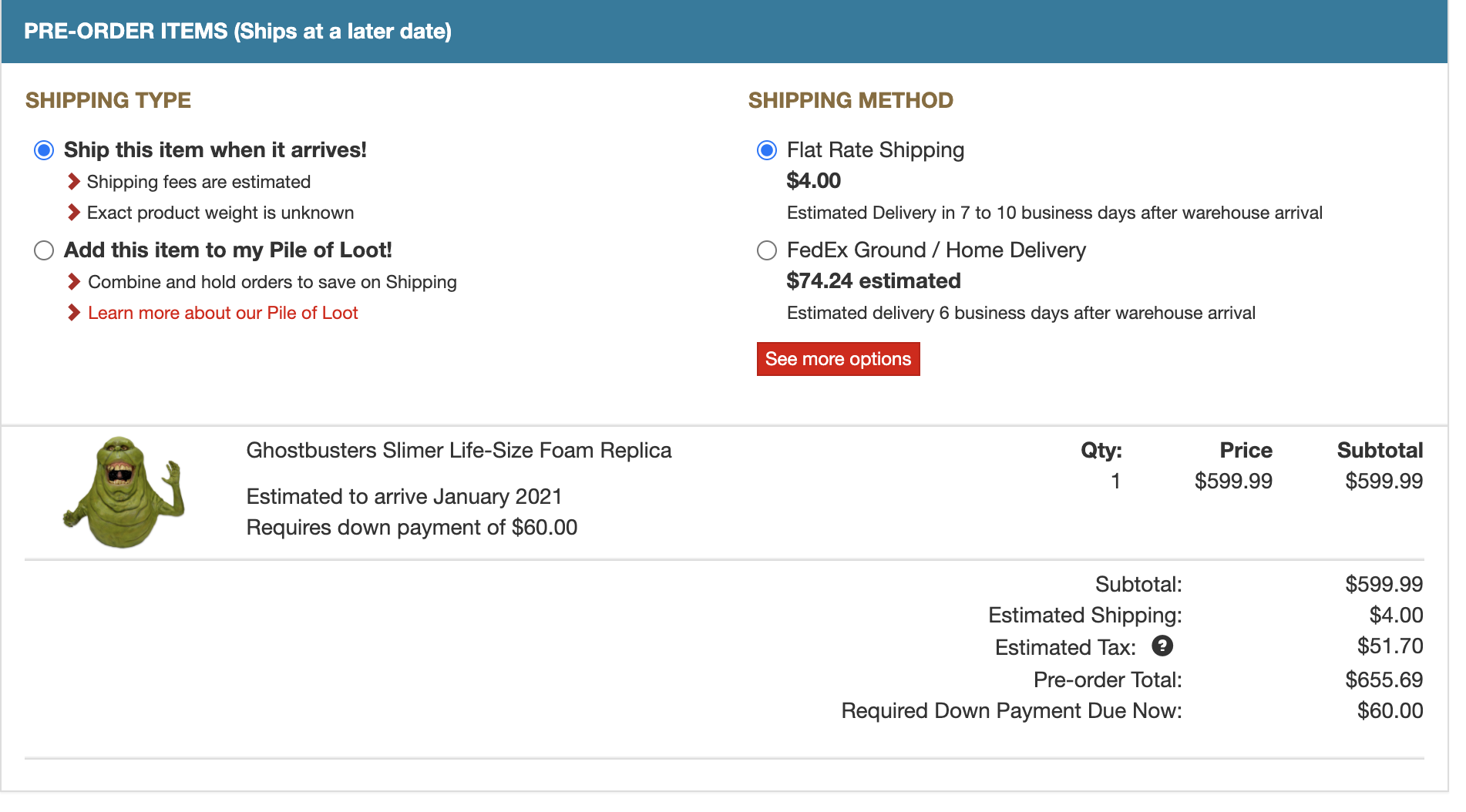Viewport: 1466px width, 812px height.
Task: Click the Slimer product thumbnail image
Action: (124, 492)
